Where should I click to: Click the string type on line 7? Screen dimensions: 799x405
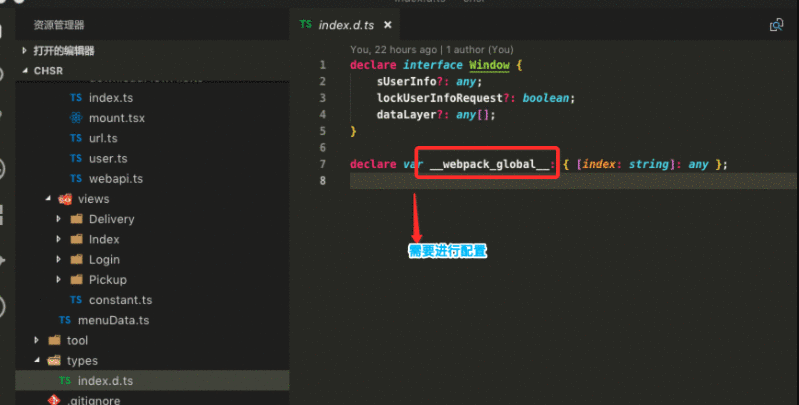point(648,164)
